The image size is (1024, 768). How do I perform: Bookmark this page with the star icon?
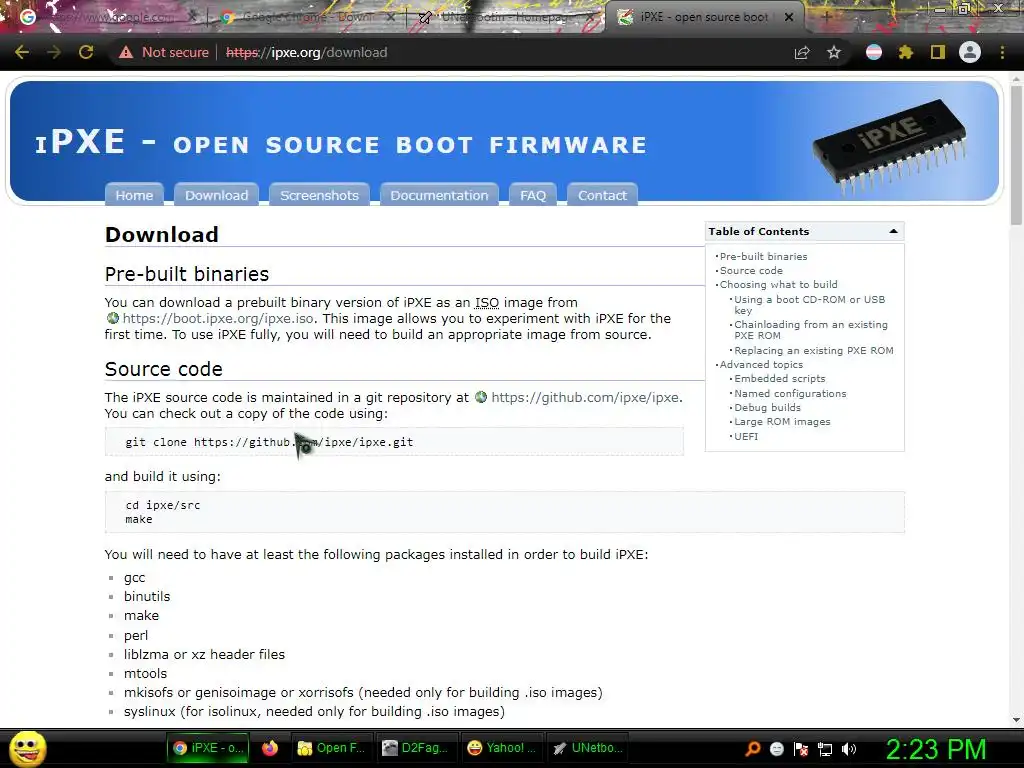point(834,52)
